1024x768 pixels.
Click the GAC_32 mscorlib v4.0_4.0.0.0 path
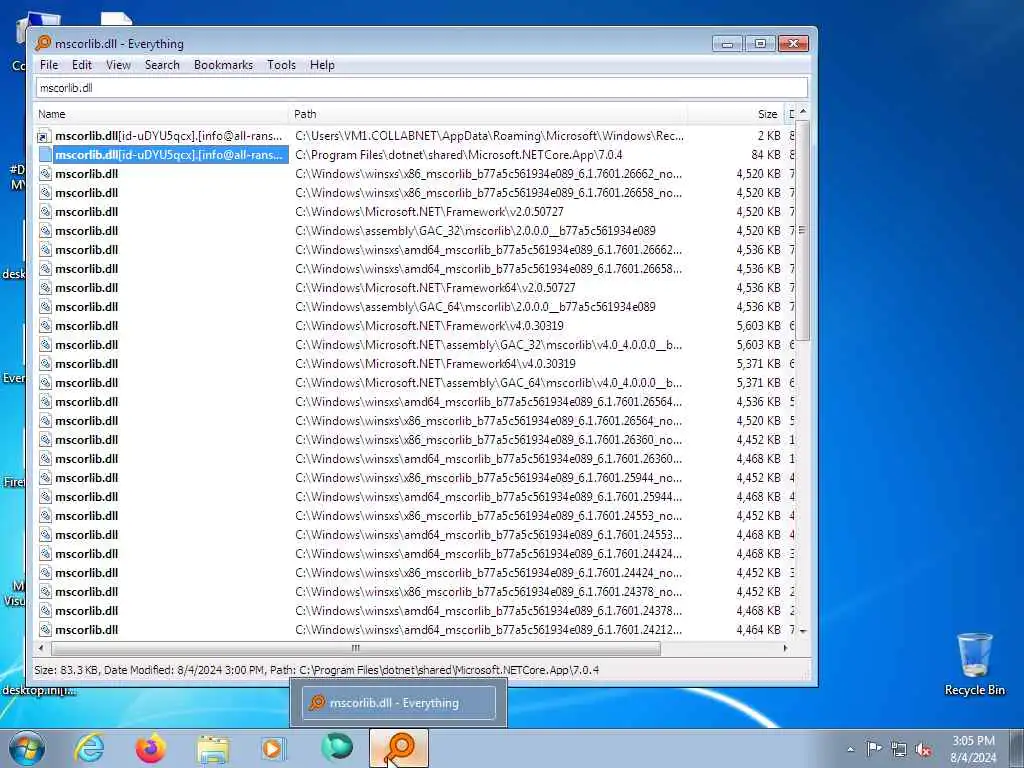tap(488, 344)
